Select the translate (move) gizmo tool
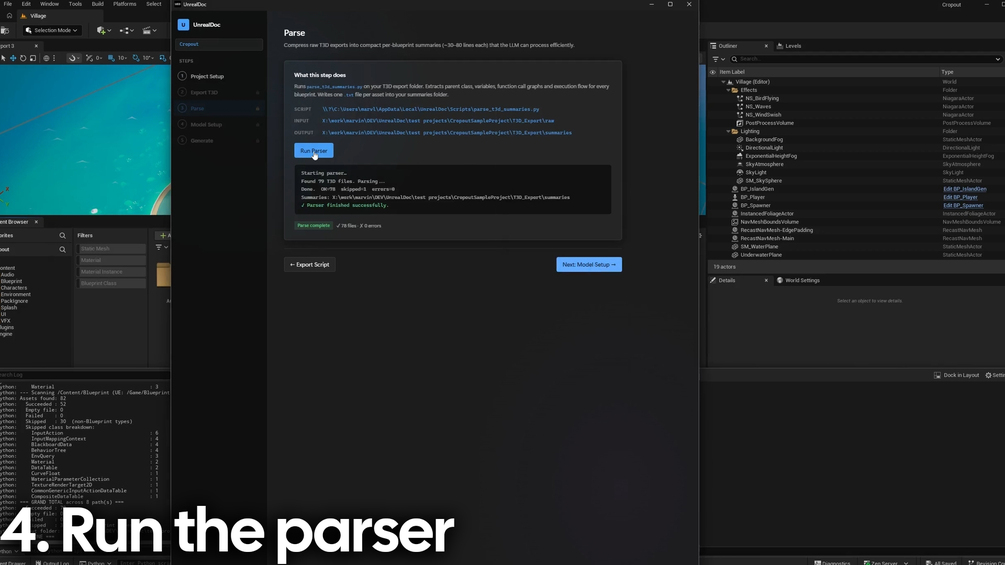 [x=13, y=58]
